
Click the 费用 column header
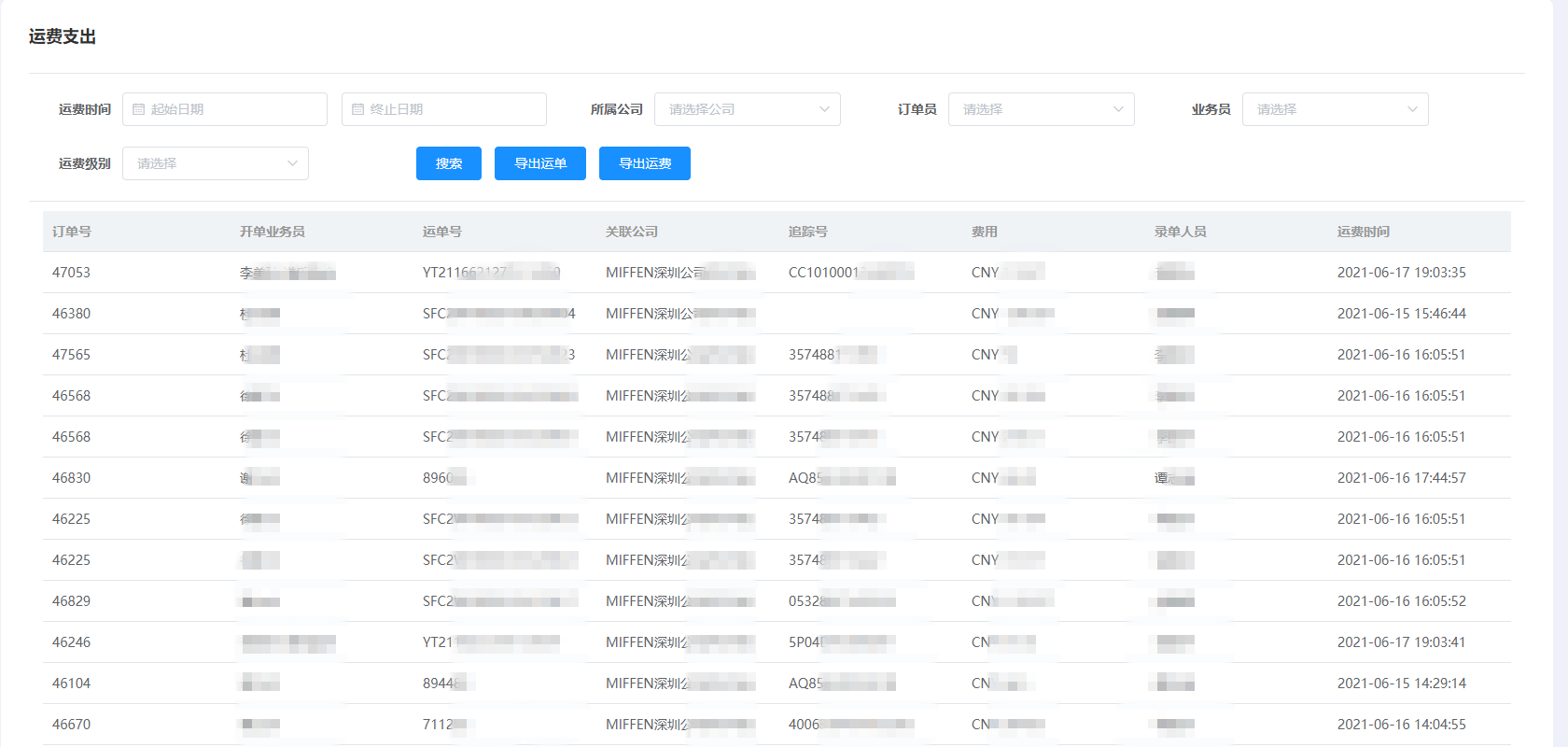pos(984,232)
